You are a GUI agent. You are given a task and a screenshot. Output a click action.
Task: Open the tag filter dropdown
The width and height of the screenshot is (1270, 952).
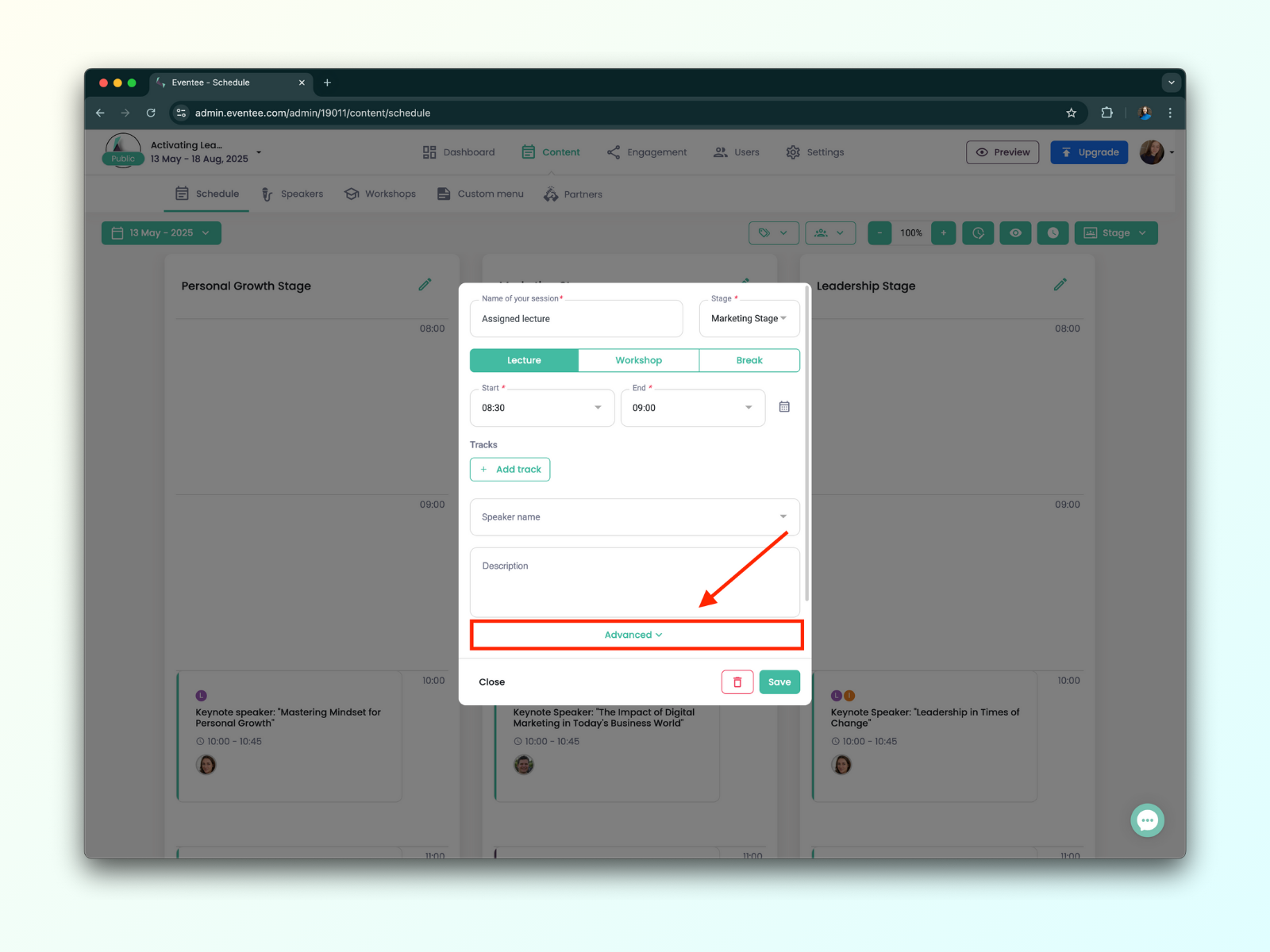tap(774, 232)
